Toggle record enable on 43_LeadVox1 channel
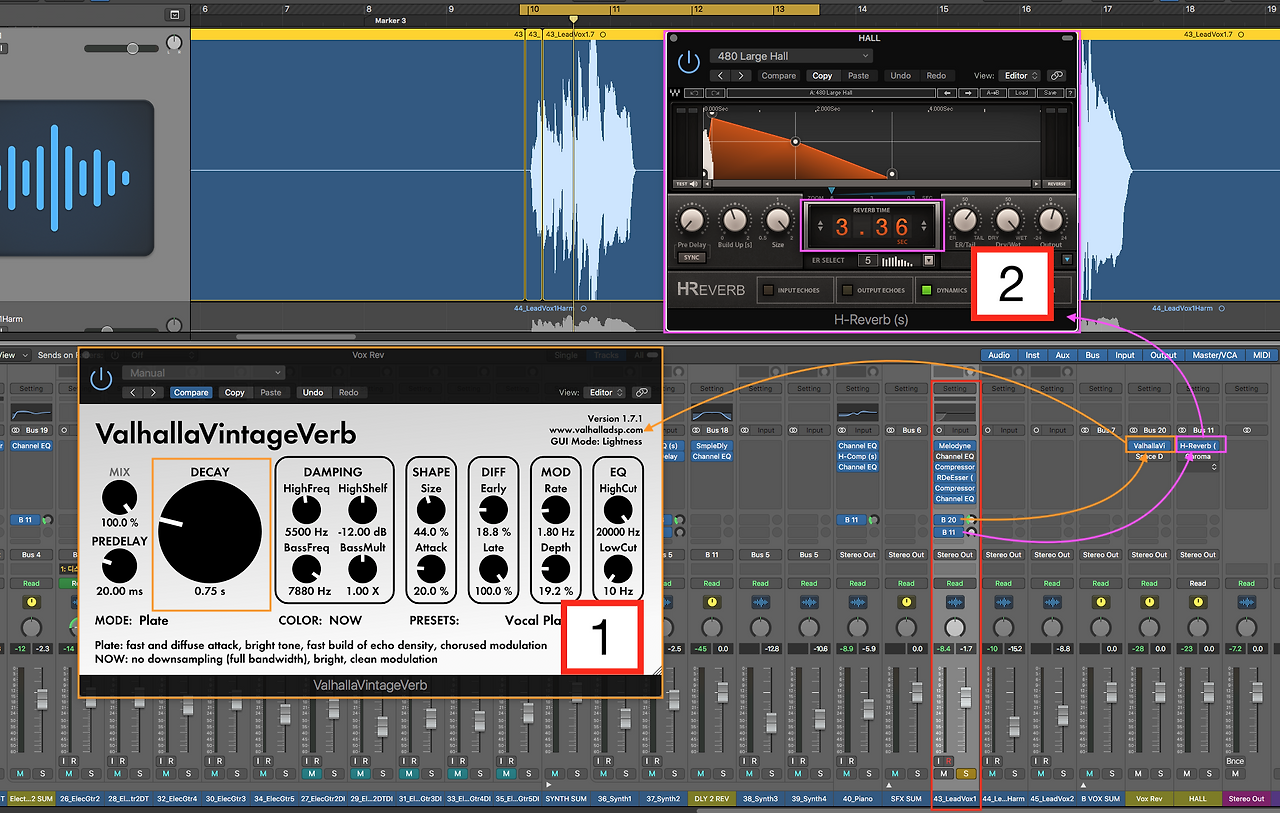Viewport: 1280px width, 813px height. point(950,760)
